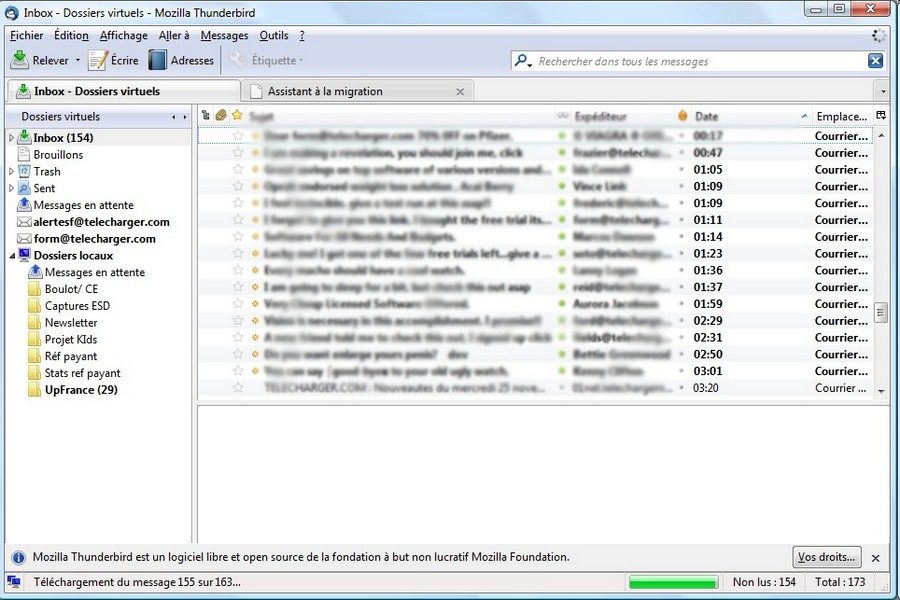The width and height of the screenshot is (900, 600).
Task: Collapse the Dossiers locaux tree
Action: point(12,256)
